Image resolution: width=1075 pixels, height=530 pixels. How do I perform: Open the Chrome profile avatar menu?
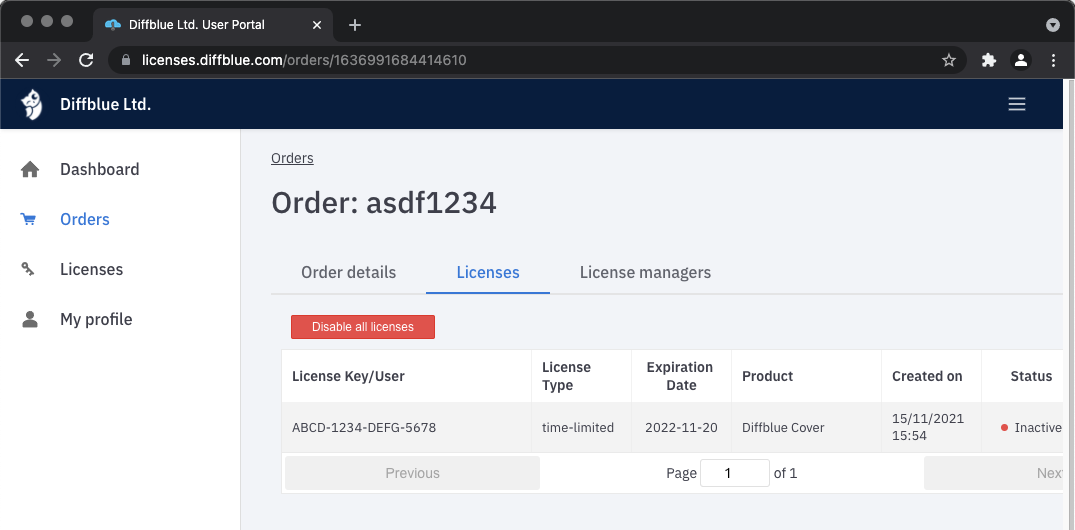point(1021,60)
